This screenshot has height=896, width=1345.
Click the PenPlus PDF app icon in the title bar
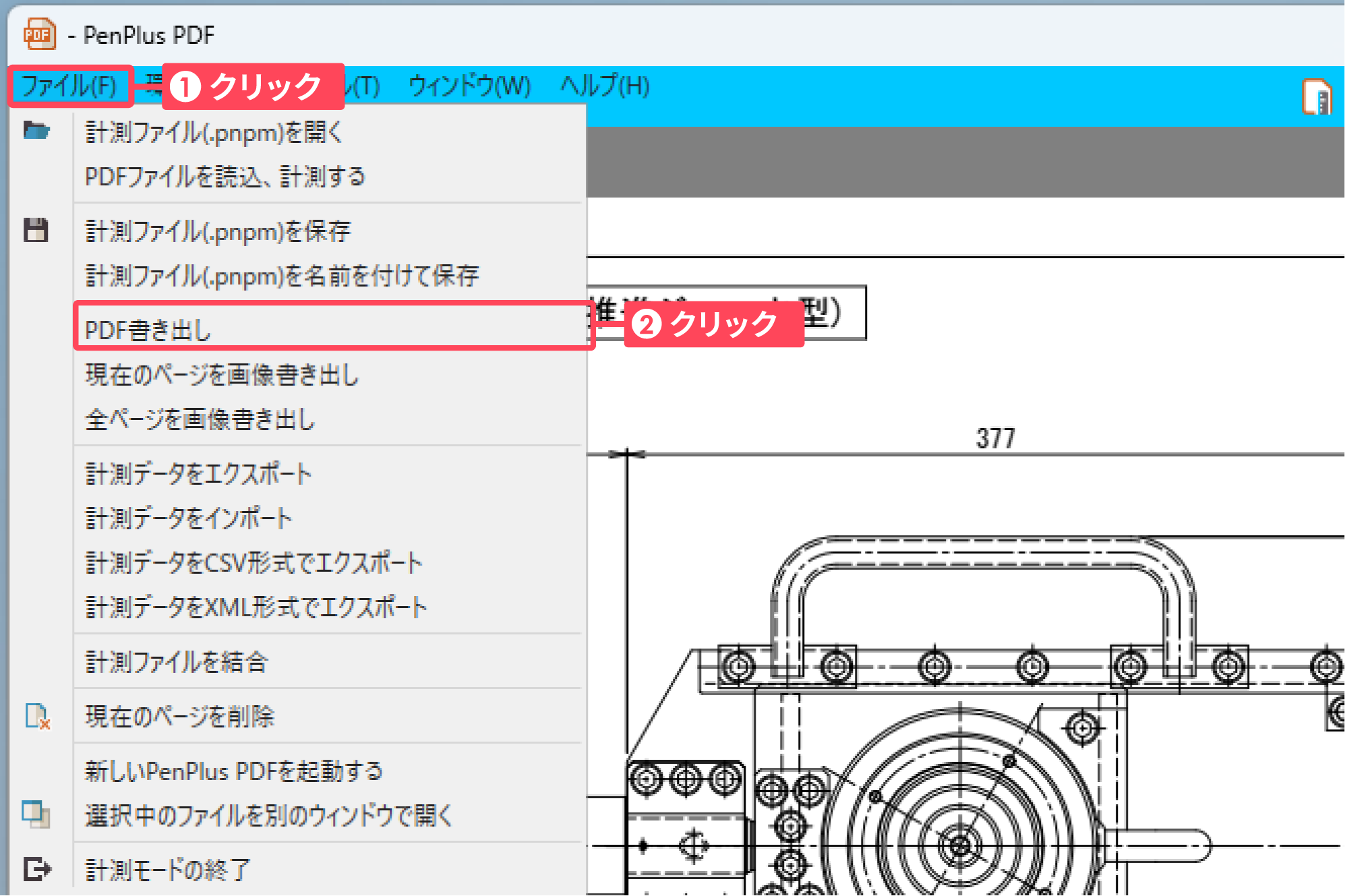39,34
